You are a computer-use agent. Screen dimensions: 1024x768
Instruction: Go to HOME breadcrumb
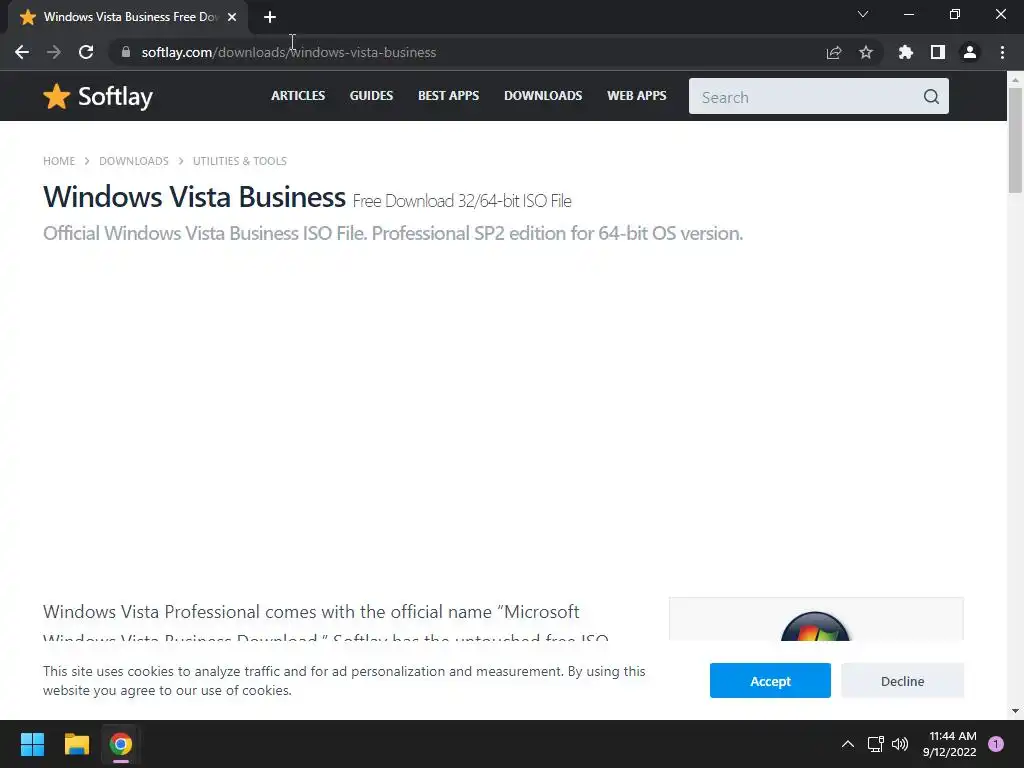point(59,161)
